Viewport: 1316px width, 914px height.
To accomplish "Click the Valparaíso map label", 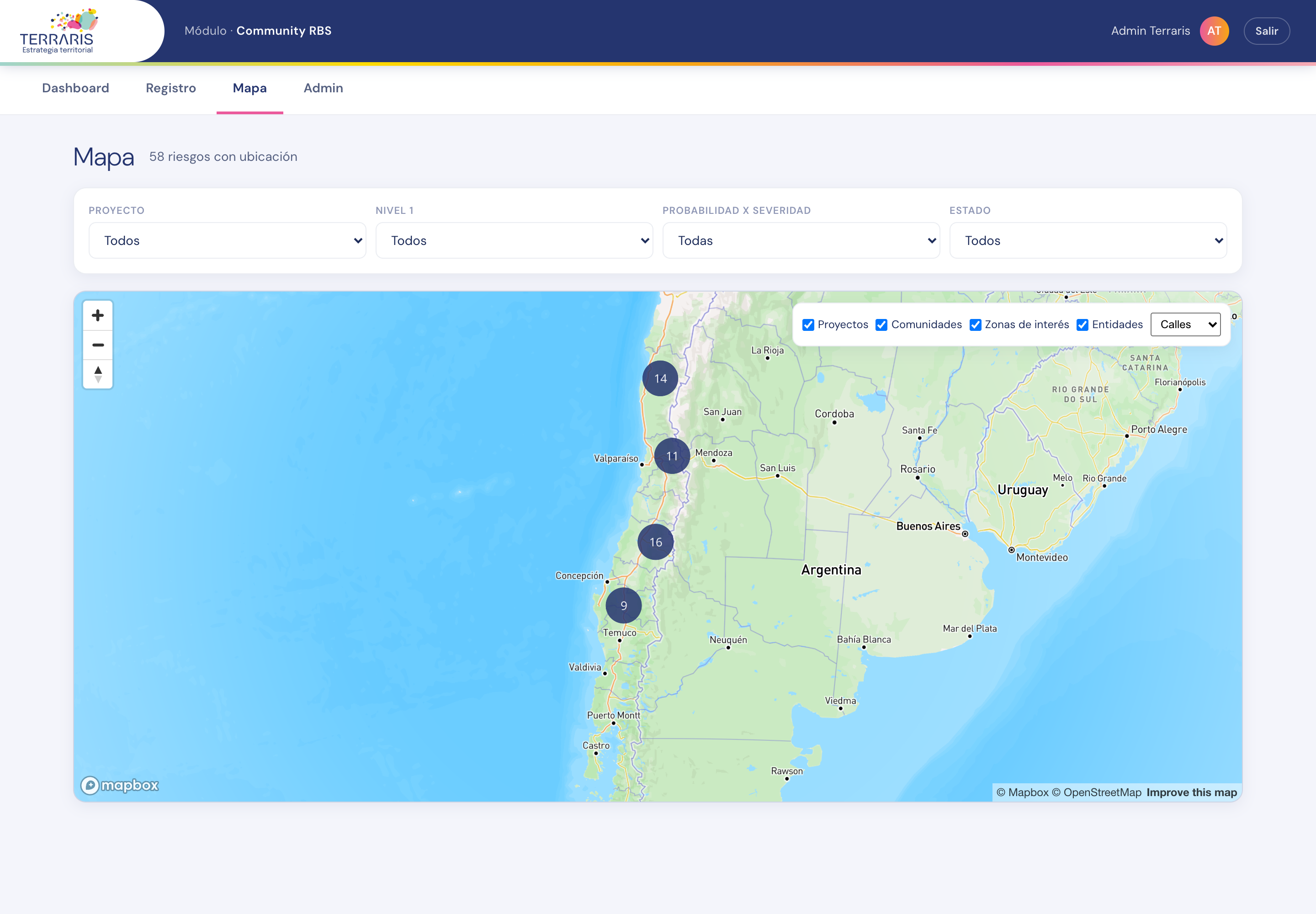I will point(616,459).
